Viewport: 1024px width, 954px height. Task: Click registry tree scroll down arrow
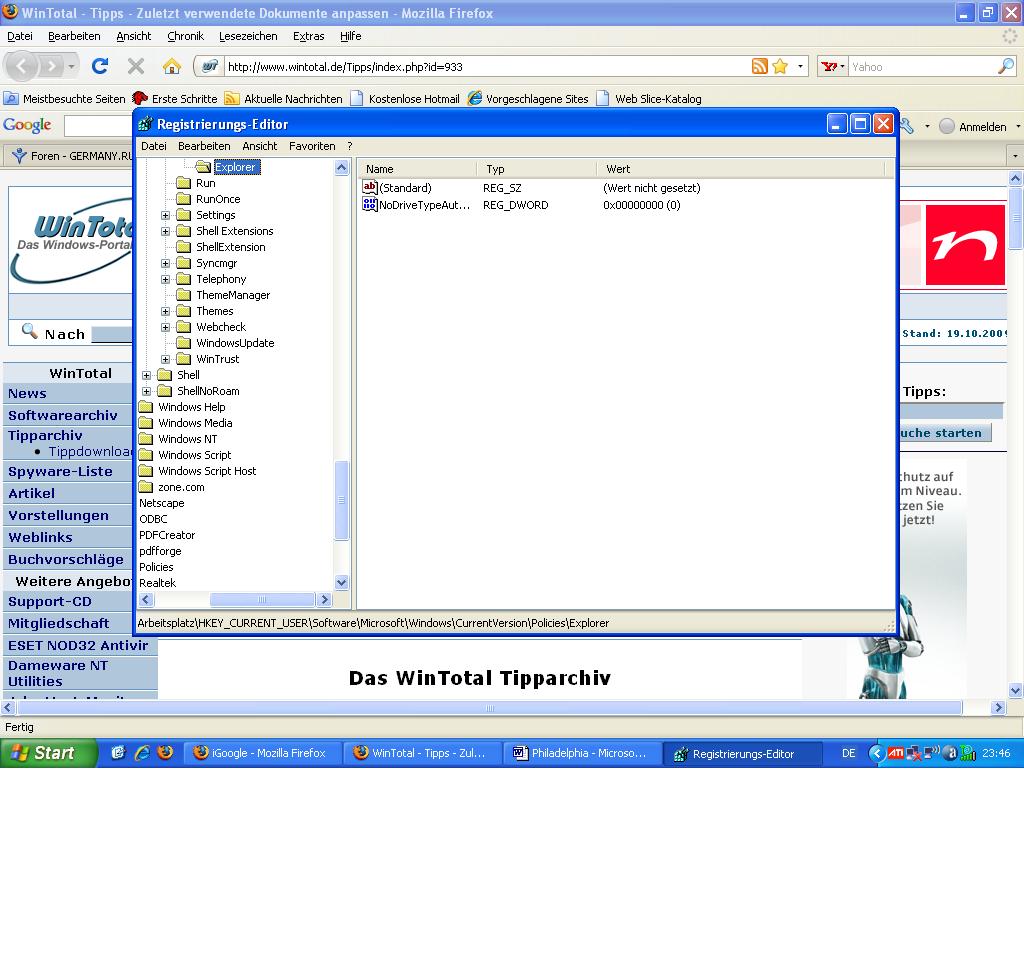point(342,582)
